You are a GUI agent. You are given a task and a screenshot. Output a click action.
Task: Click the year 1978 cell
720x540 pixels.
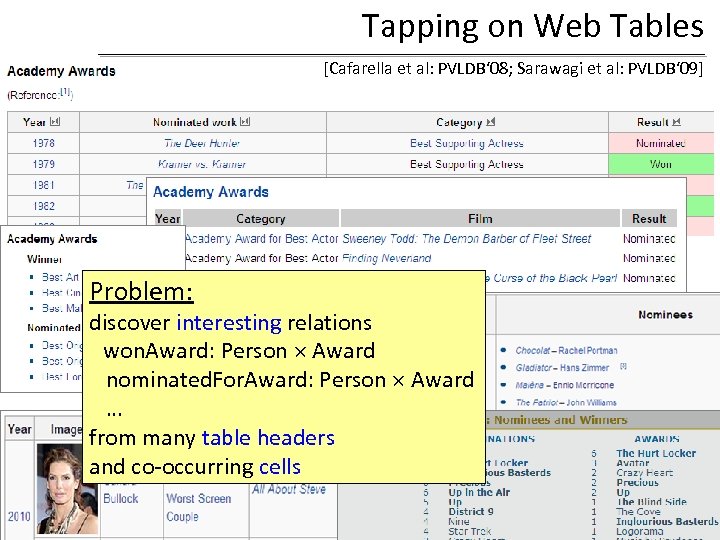coord(44,143)
